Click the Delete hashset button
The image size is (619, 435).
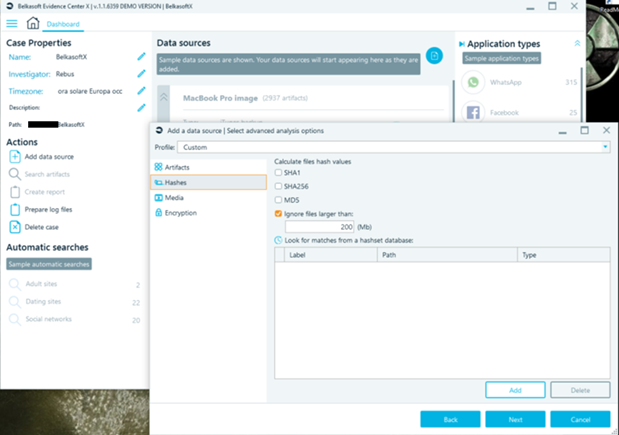pyautogui.click(x=580, y=390)
